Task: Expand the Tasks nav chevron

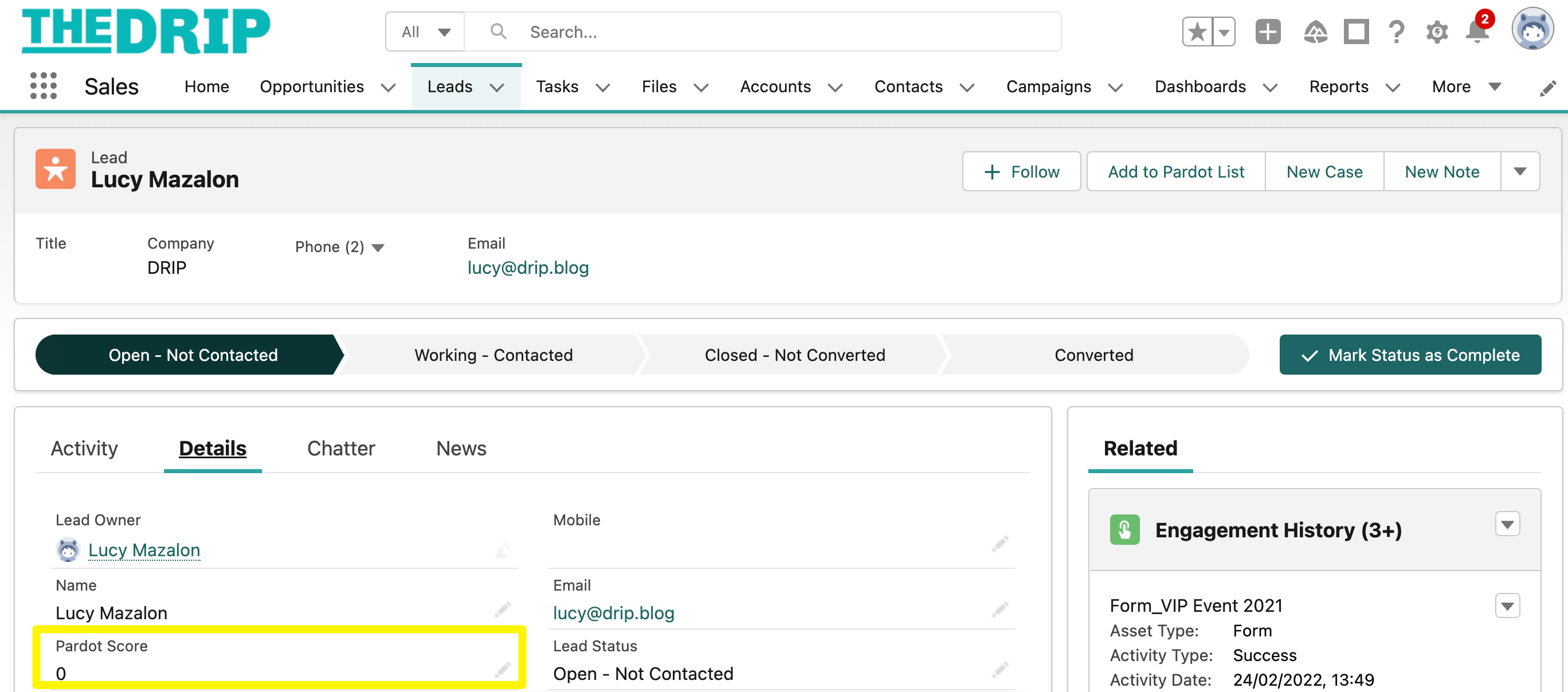Action: (x=602, y=88)
